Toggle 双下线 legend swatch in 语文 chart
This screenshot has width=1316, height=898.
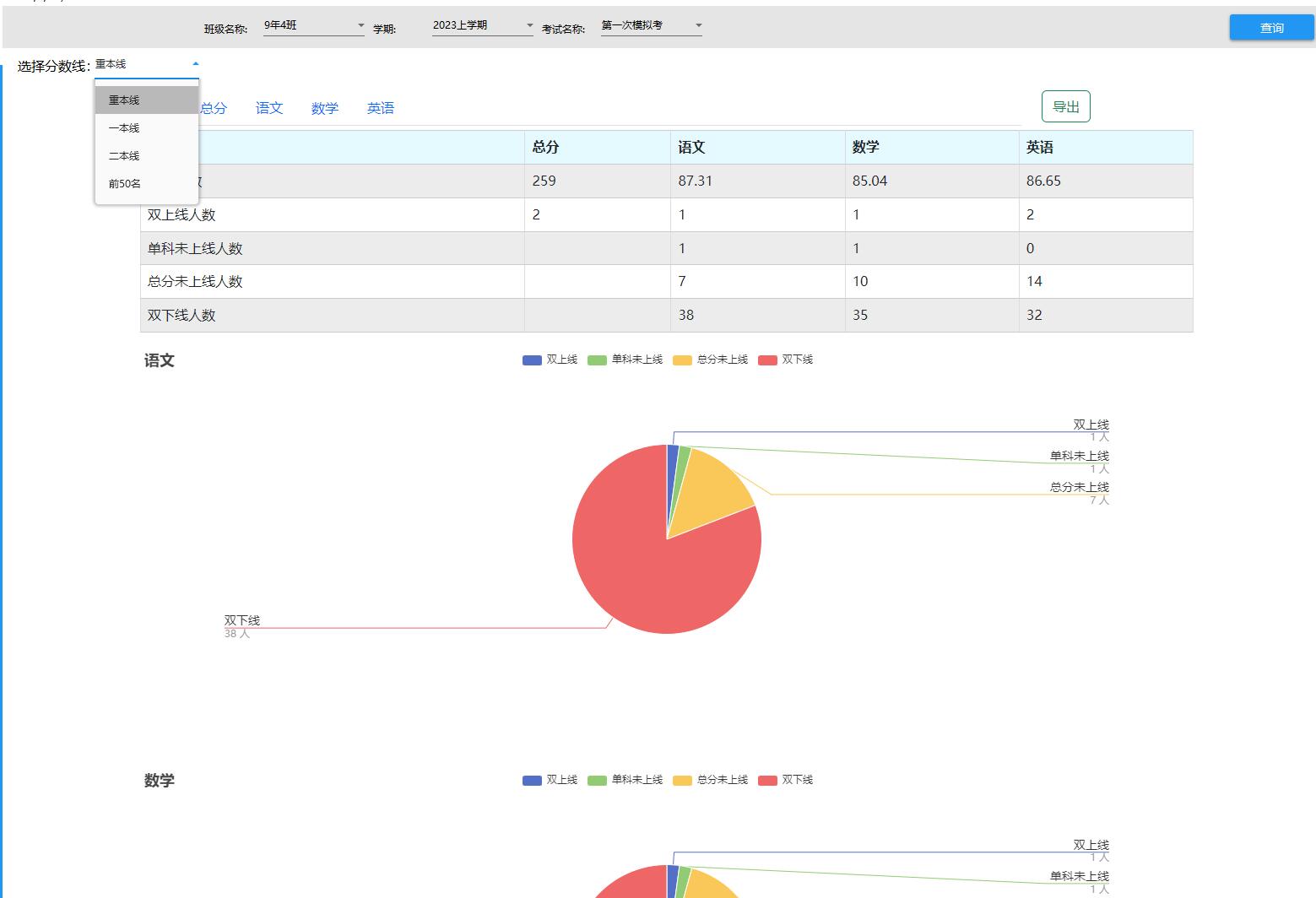(767, 360)
